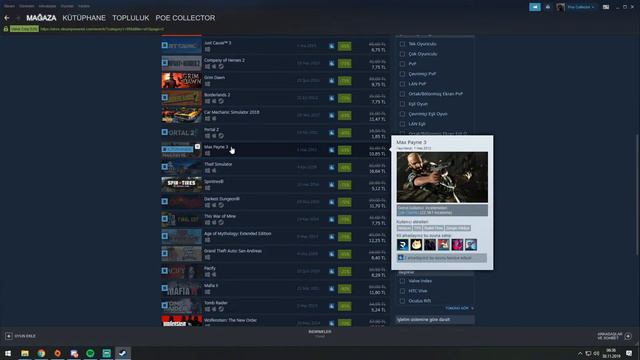Open the Windows Start menu
640x360 pixels.
tap(8, 353)
